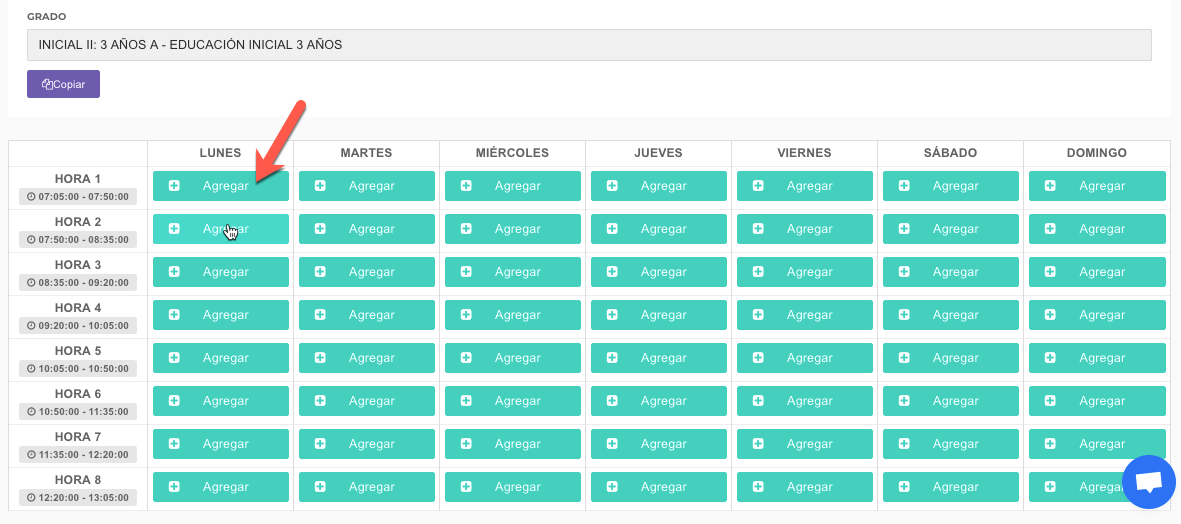Screen dimensions: 1181x524
Task: Add a class on Sábado Hora 7
Action: click(951, 444)
